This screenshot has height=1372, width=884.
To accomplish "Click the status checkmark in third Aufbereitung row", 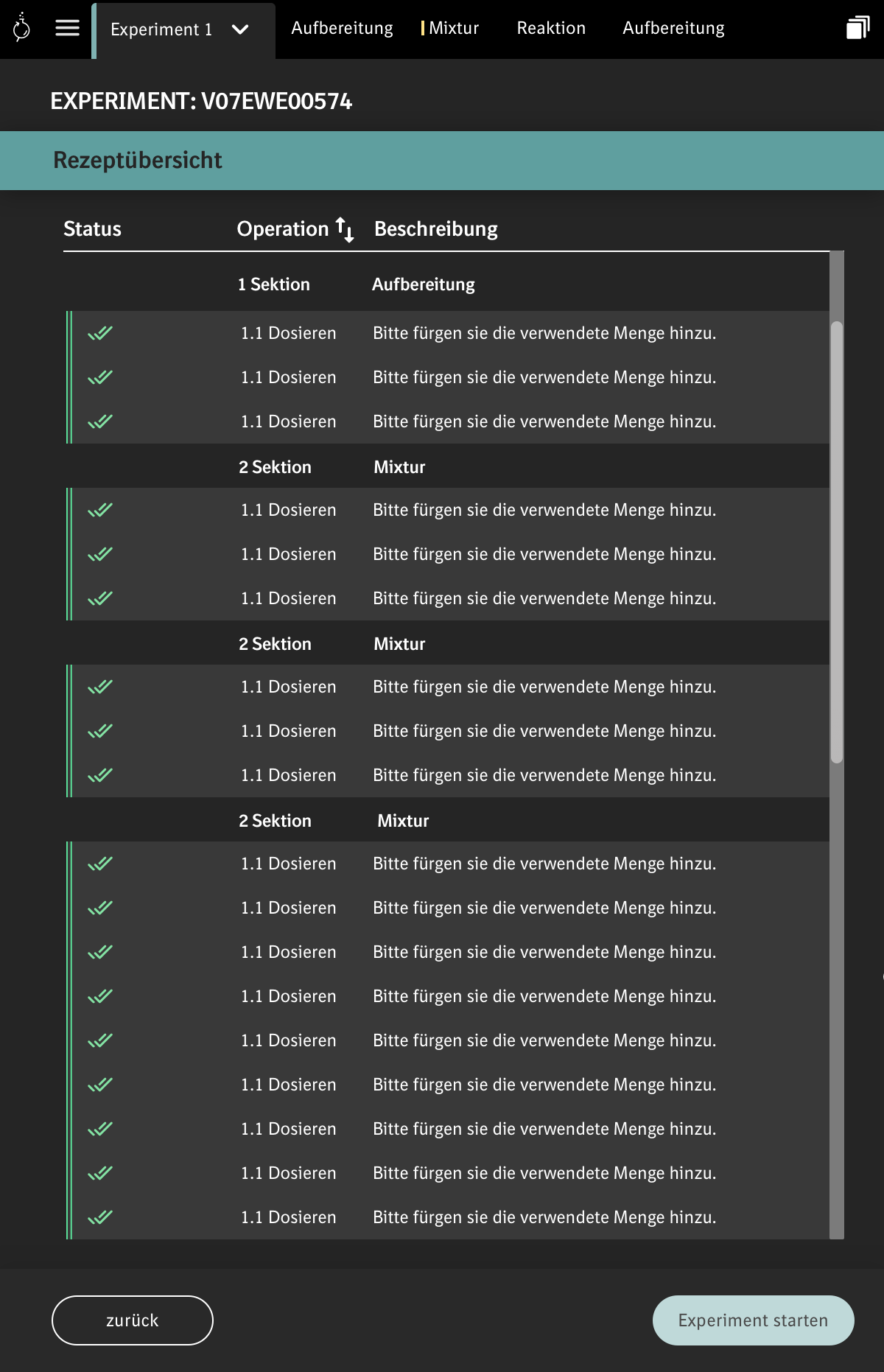I will 100,421.
